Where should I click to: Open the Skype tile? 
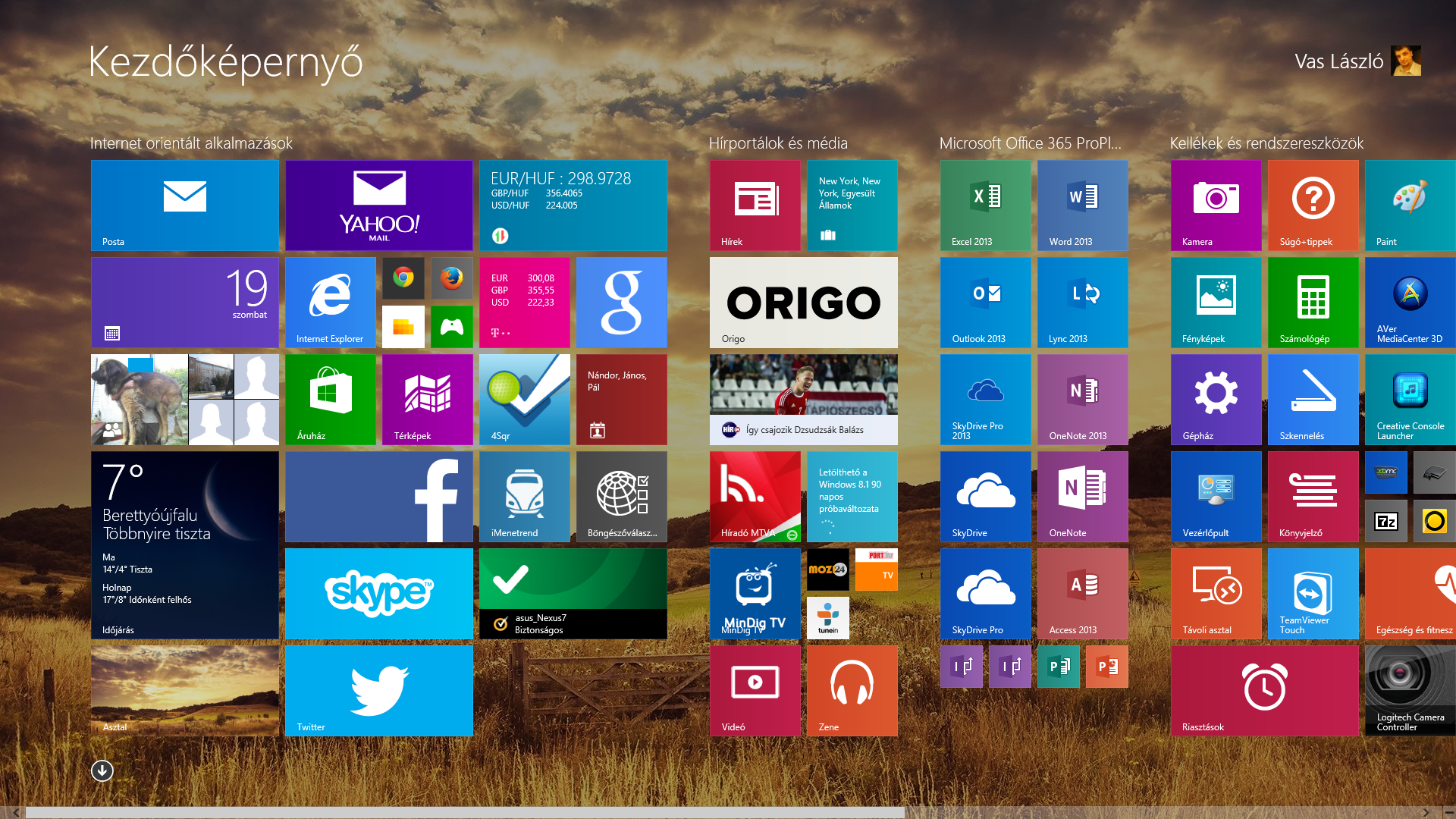pos(378,594)
